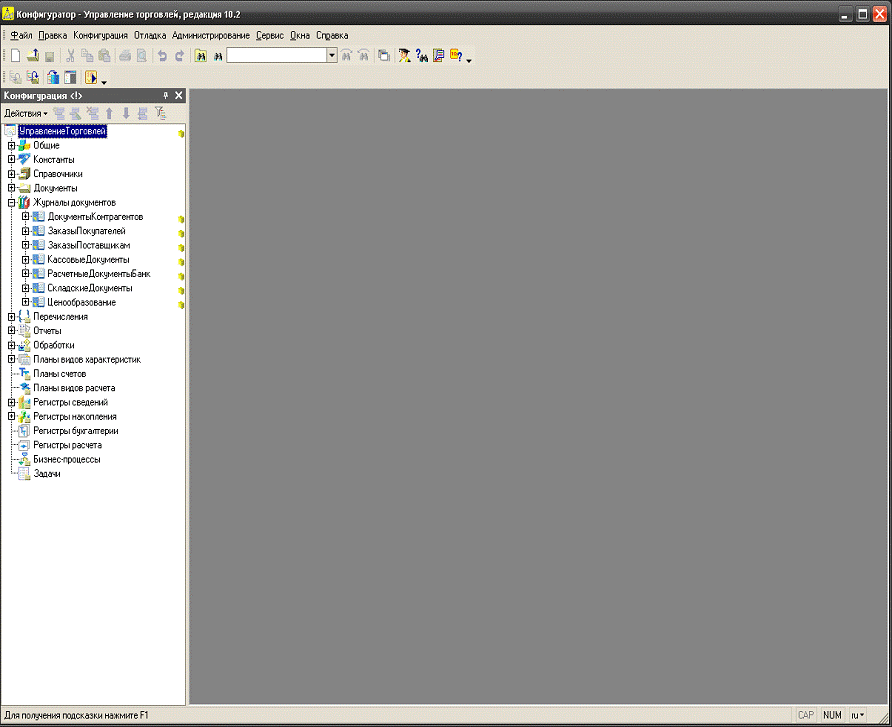892x727 pixels.
Task: Expand the Документы tree node
Action: [11, 188]
